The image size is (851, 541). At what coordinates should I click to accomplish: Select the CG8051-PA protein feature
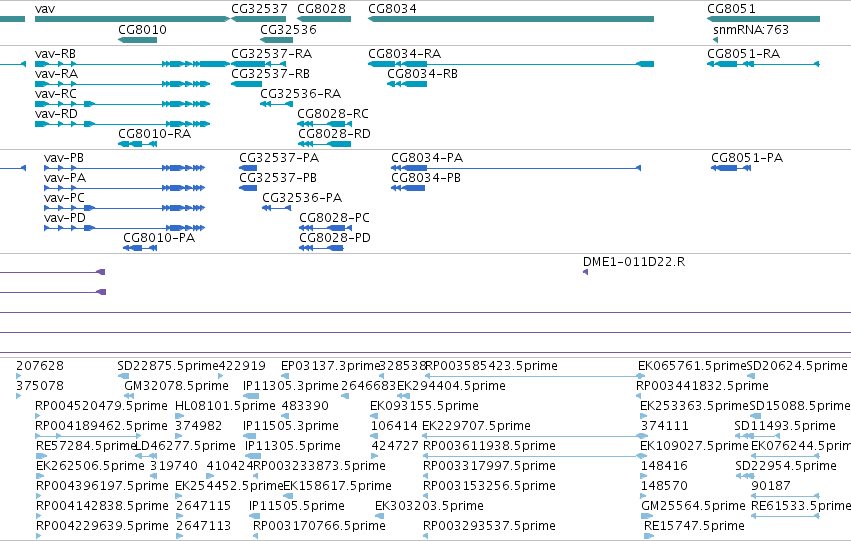pos(731,168)
